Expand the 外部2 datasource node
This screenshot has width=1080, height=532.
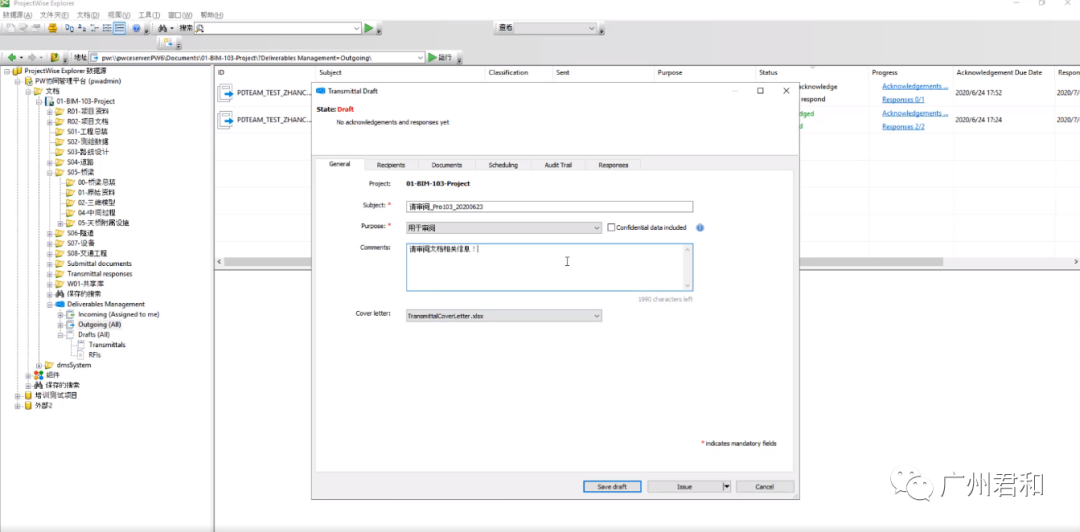coord(17,406)
